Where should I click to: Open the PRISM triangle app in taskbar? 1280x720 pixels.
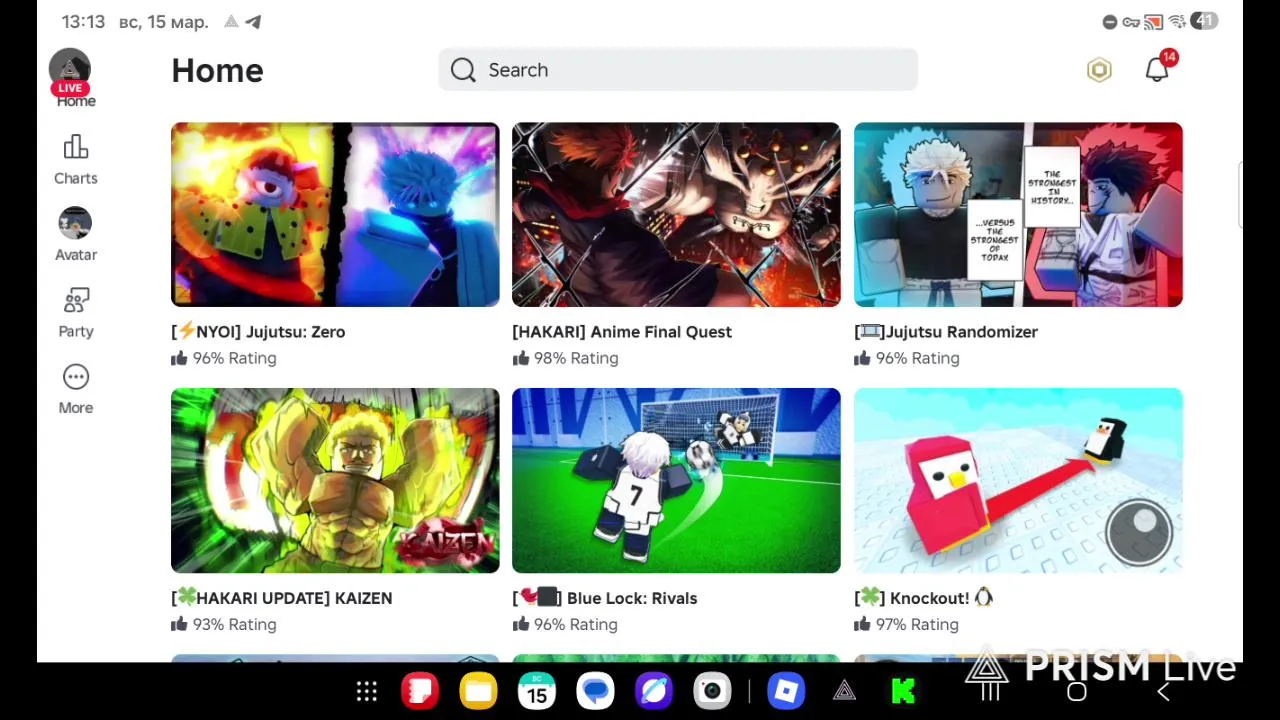point(845,692)
